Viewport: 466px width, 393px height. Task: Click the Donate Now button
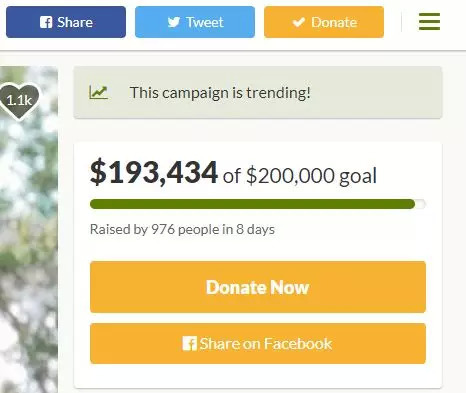(x=258, y=287)
